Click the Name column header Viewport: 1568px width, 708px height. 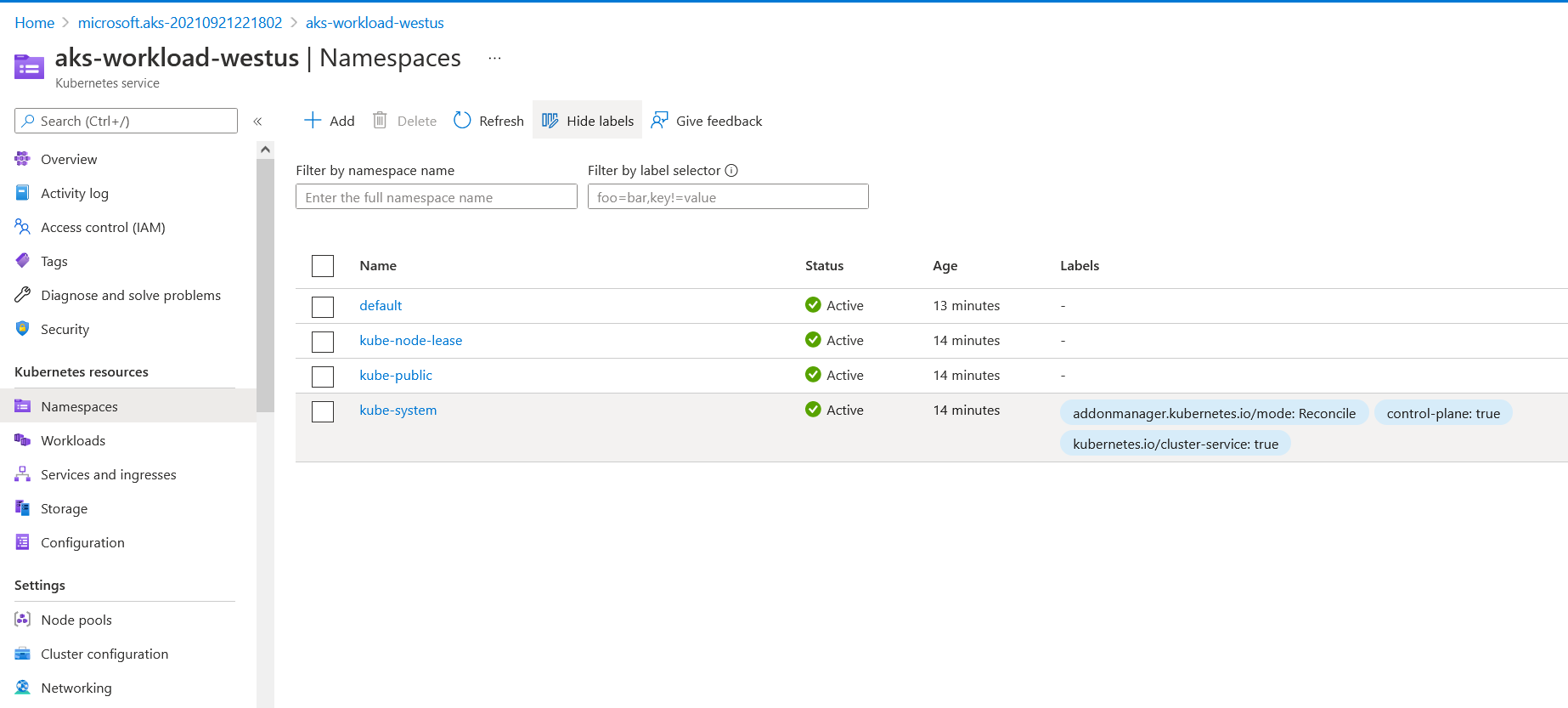pos(378,265)
